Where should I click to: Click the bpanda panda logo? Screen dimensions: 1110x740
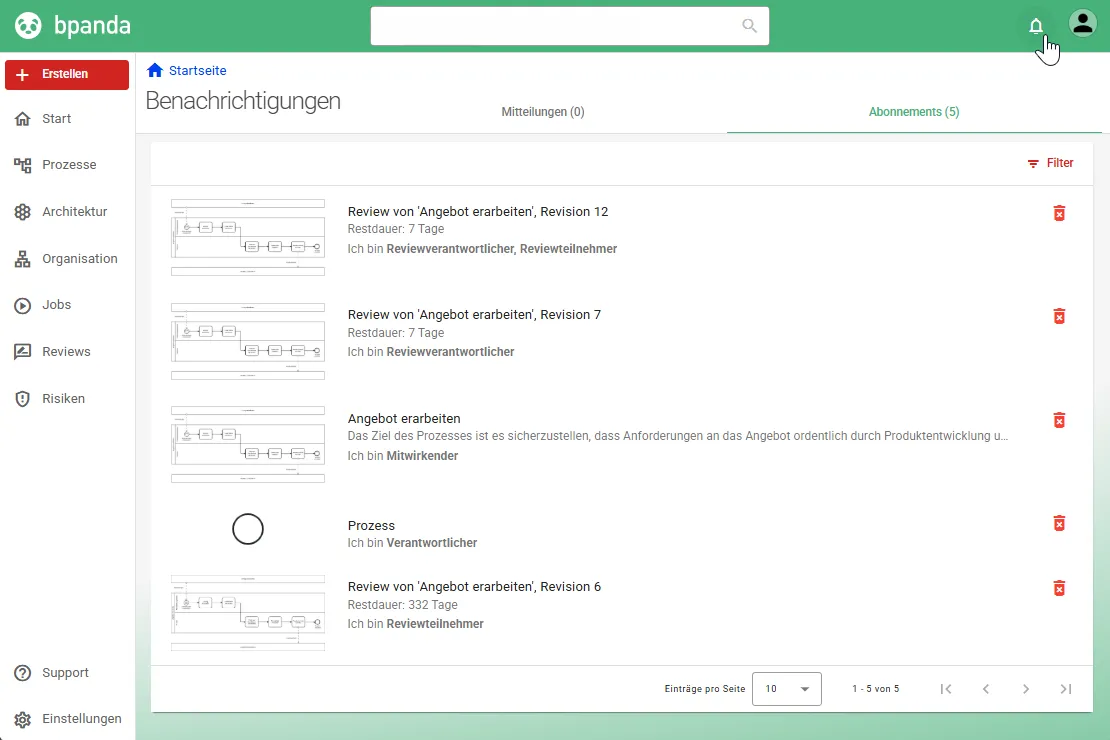pos(28,25)
